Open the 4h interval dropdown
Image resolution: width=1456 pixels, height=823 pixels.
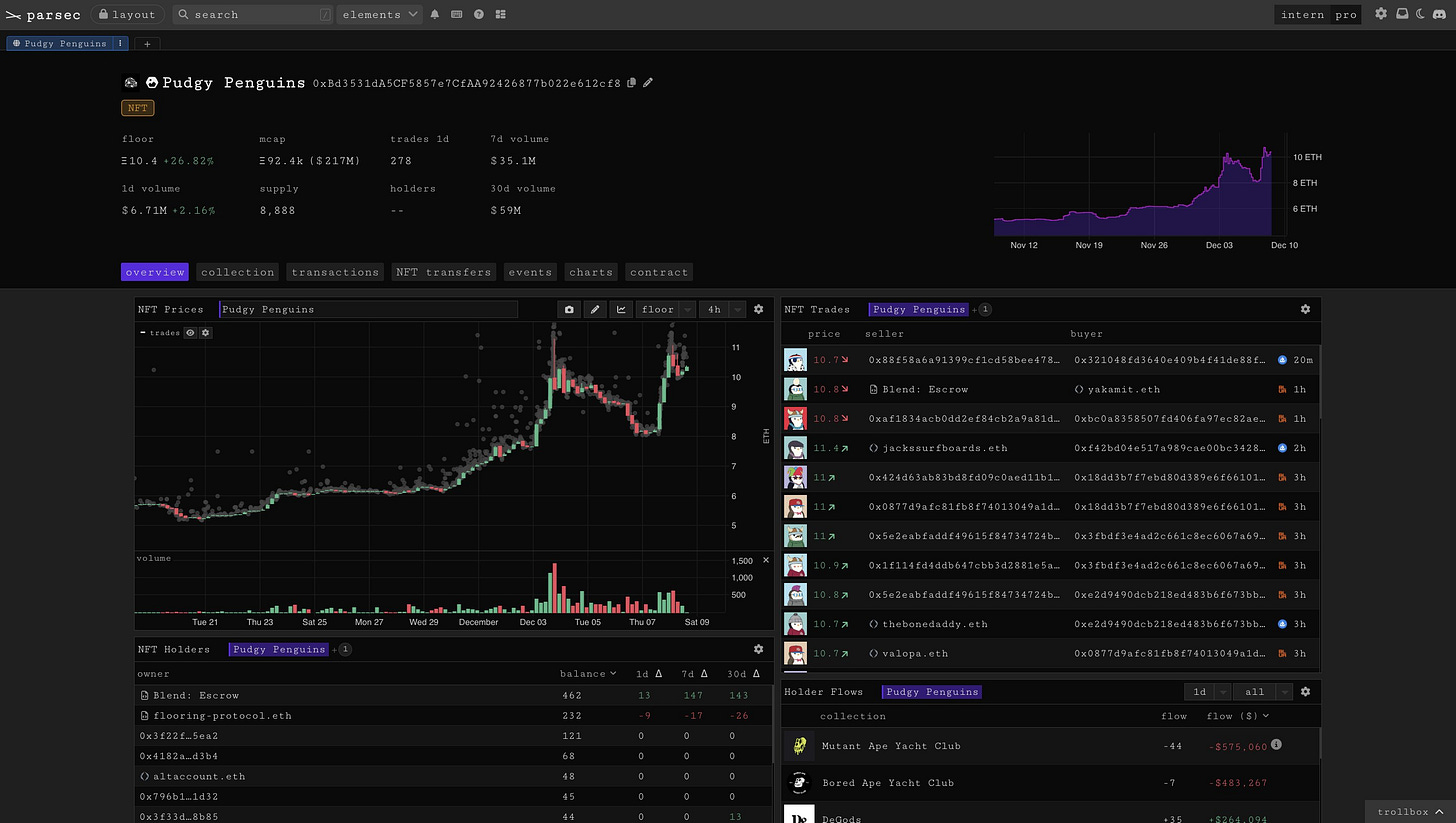tap(722, 309)
